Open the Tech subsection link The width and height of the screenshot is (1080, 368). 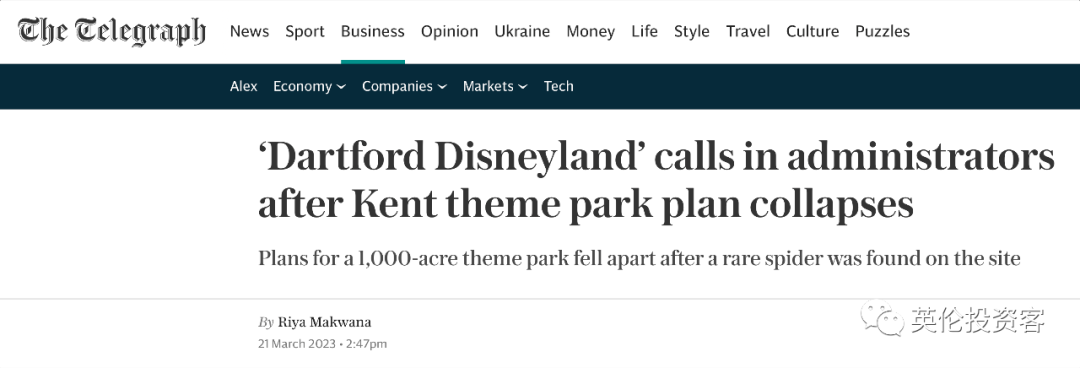(559, 86)
